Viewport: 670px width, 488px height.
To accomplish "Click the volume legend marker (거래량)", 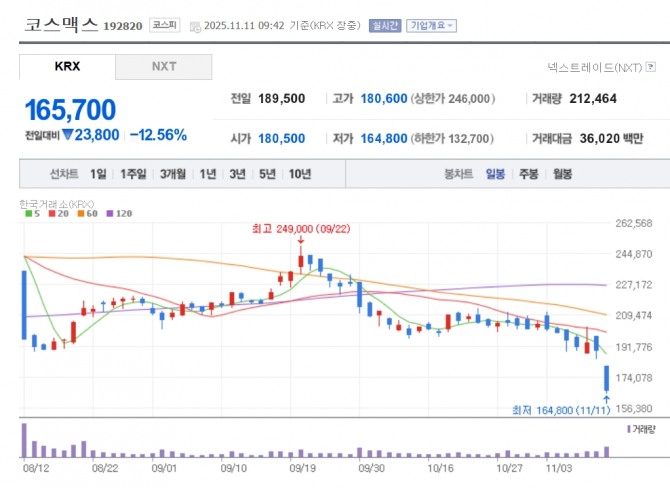I will point(629,428).
